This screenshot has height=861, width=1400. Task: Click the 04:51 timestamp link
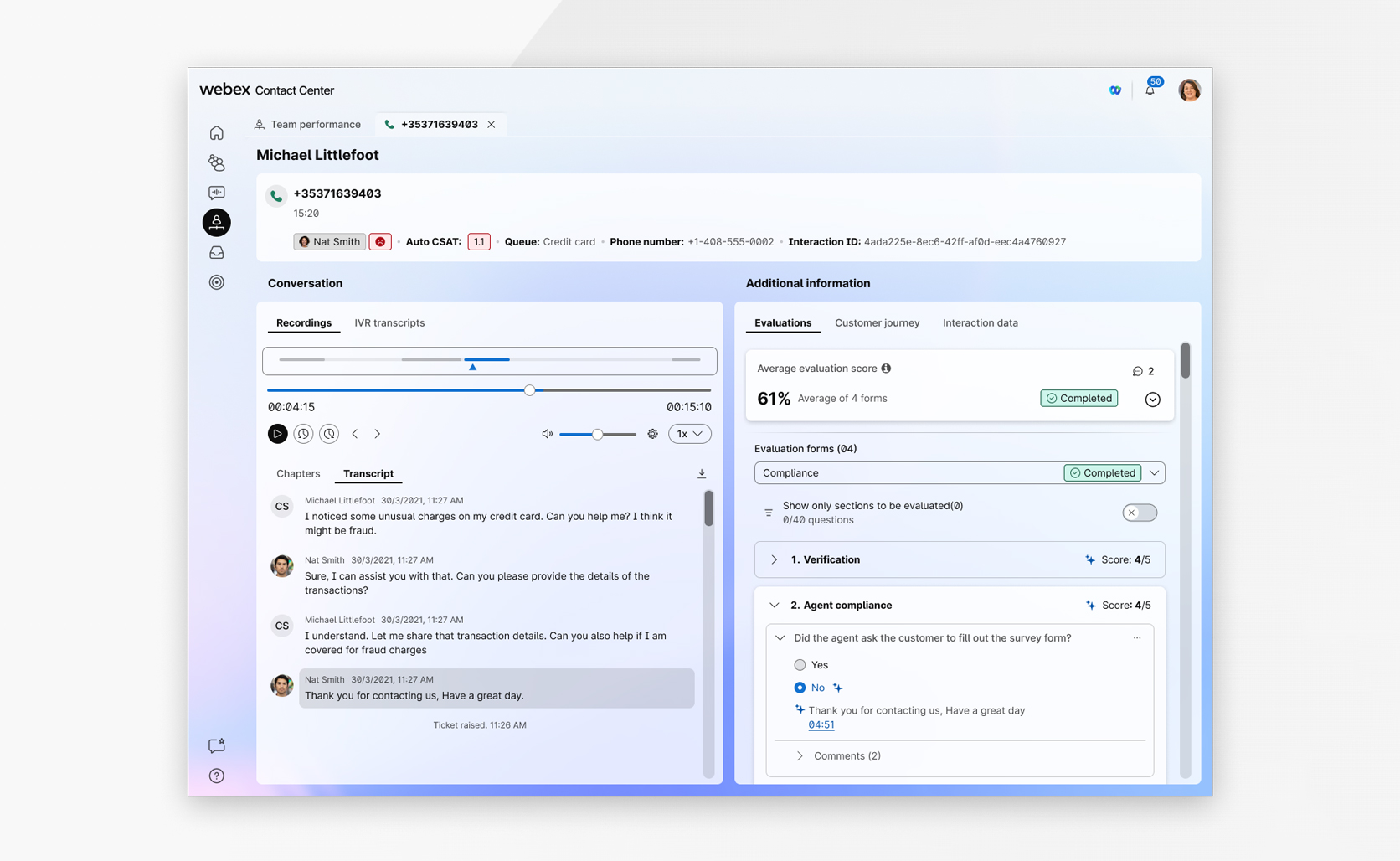[821, 725]
